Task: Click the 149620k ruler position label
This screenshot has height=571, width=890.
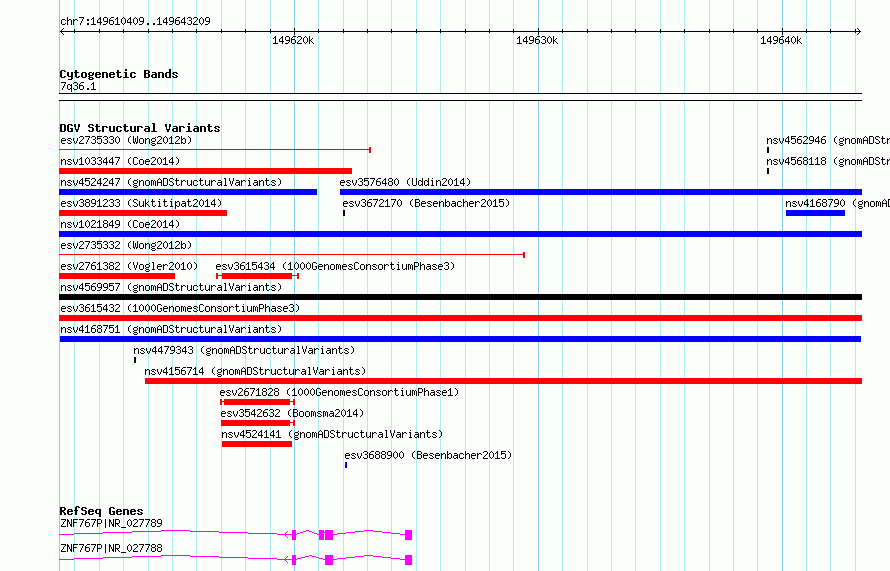Action: pyautogui.click(x=293, y=40)
